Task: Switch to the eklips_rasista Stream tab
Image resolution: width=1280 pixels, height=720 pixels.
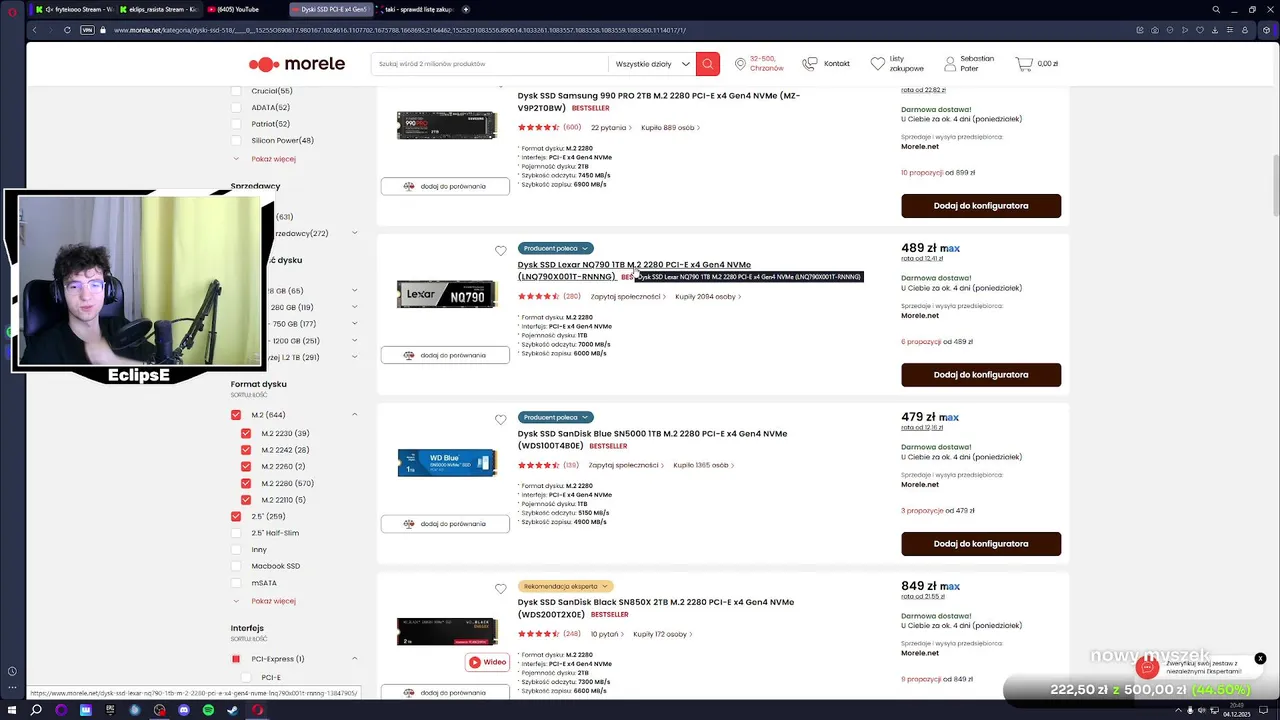Action: 158,9
